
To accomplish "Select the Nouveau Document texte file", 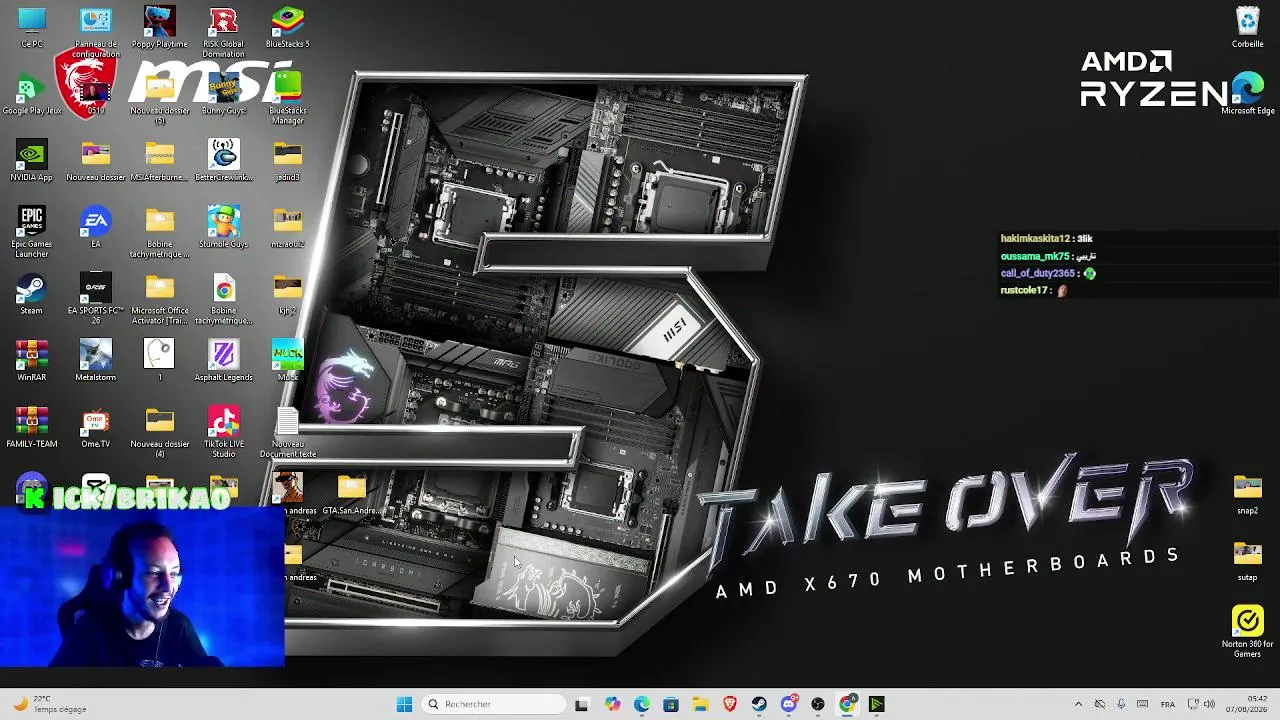I will (288, 434).
